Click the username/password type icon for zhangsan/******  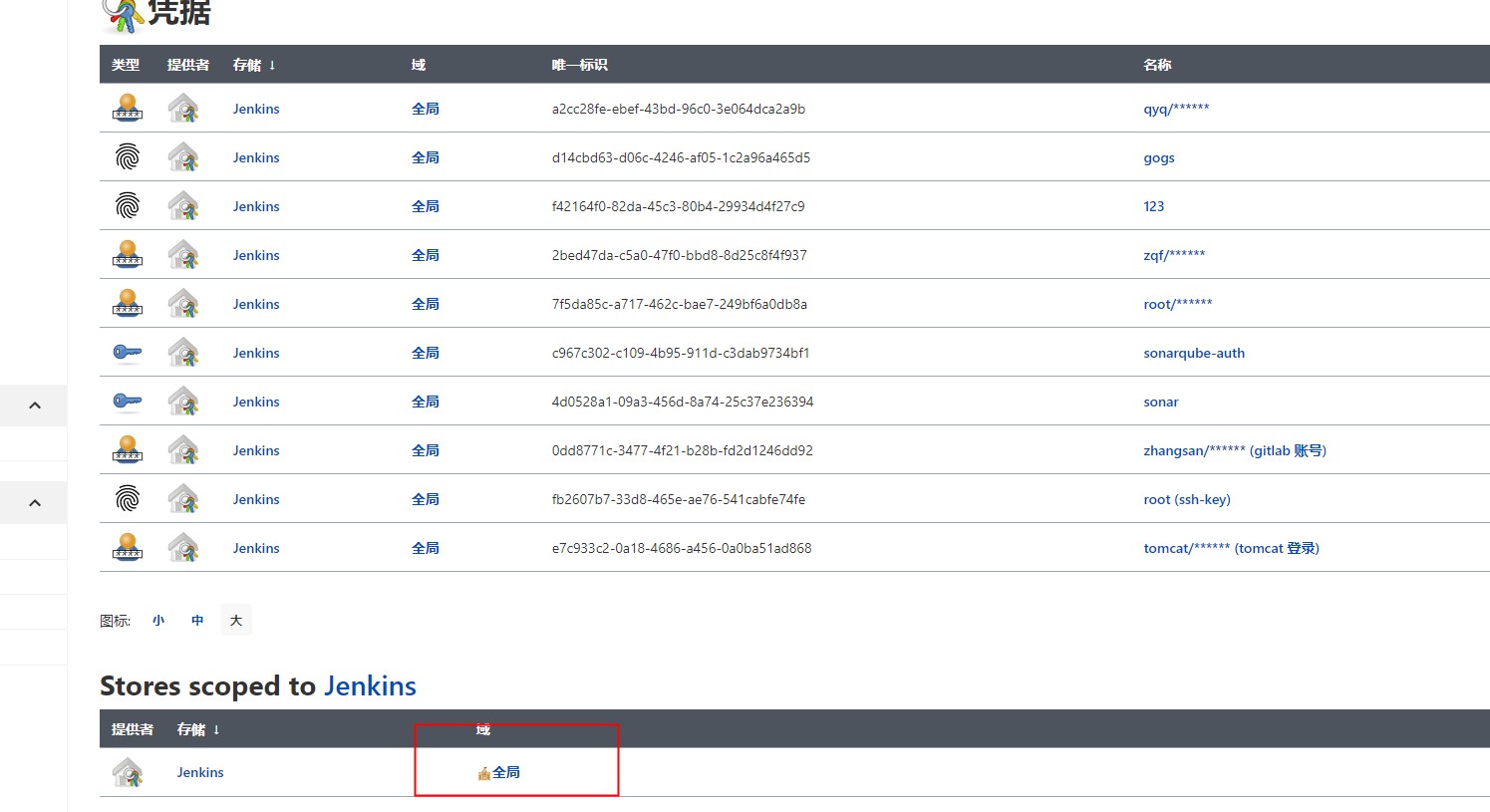click(x=128, y=449)
